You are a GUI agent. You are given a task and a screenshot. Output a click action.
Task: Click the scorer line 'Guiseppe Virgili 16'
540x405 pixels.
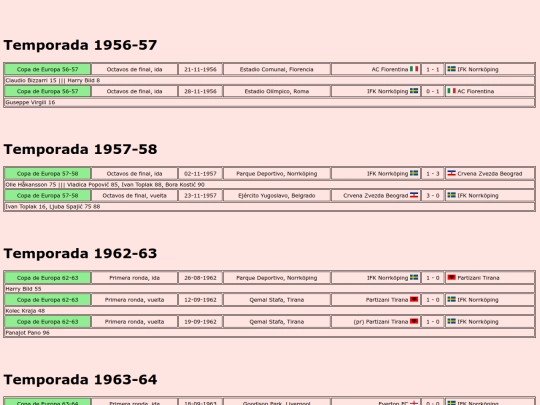click(270, 102)
